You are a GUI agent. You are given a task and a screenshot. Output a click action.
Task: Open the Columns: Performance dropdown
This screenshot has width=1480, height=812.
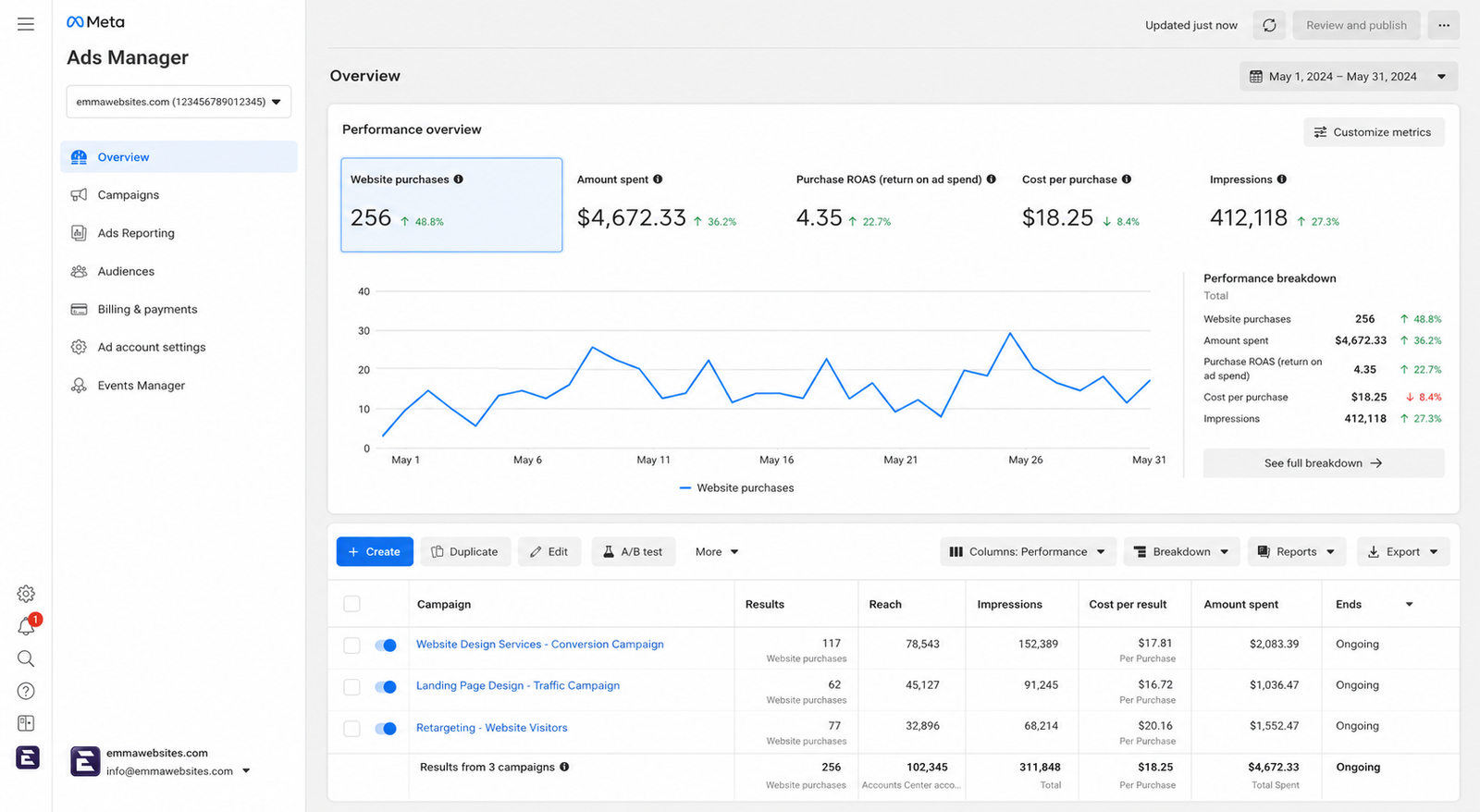coord(1028,552)
